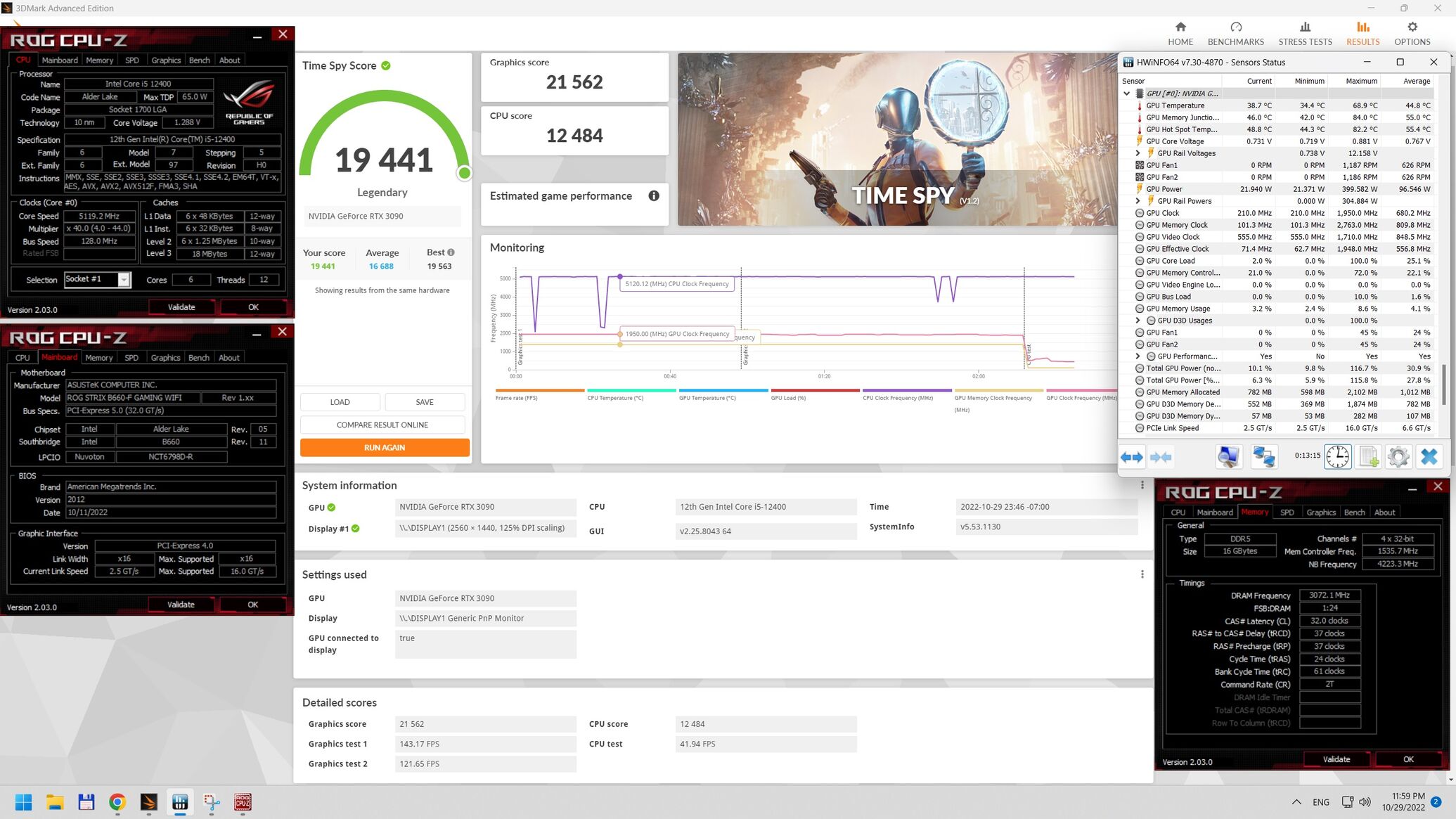1456x819 pixels.
Task: Click HWiNFO shrink-columns inward arrows icon
Action: [1161, 457]
